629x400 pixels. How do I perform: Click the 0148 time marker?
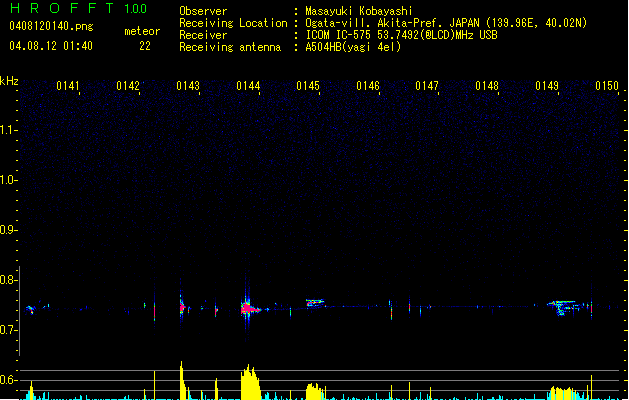tap(487, 86)
